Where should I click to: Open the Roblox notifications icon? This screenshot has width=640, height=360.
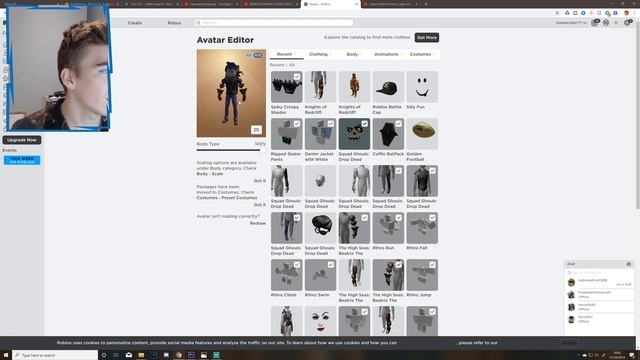pyautogui.click(x=628, y=23)
